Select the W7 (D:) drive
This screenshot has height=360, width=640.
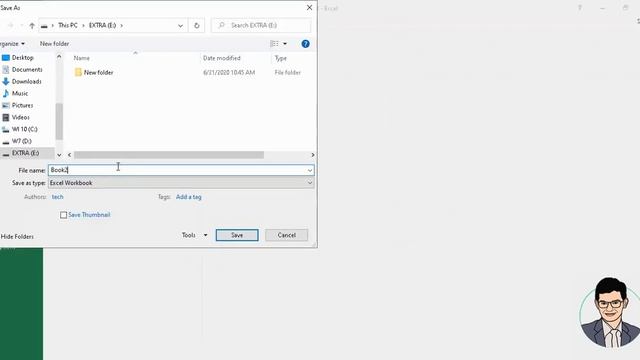point(22,141)
